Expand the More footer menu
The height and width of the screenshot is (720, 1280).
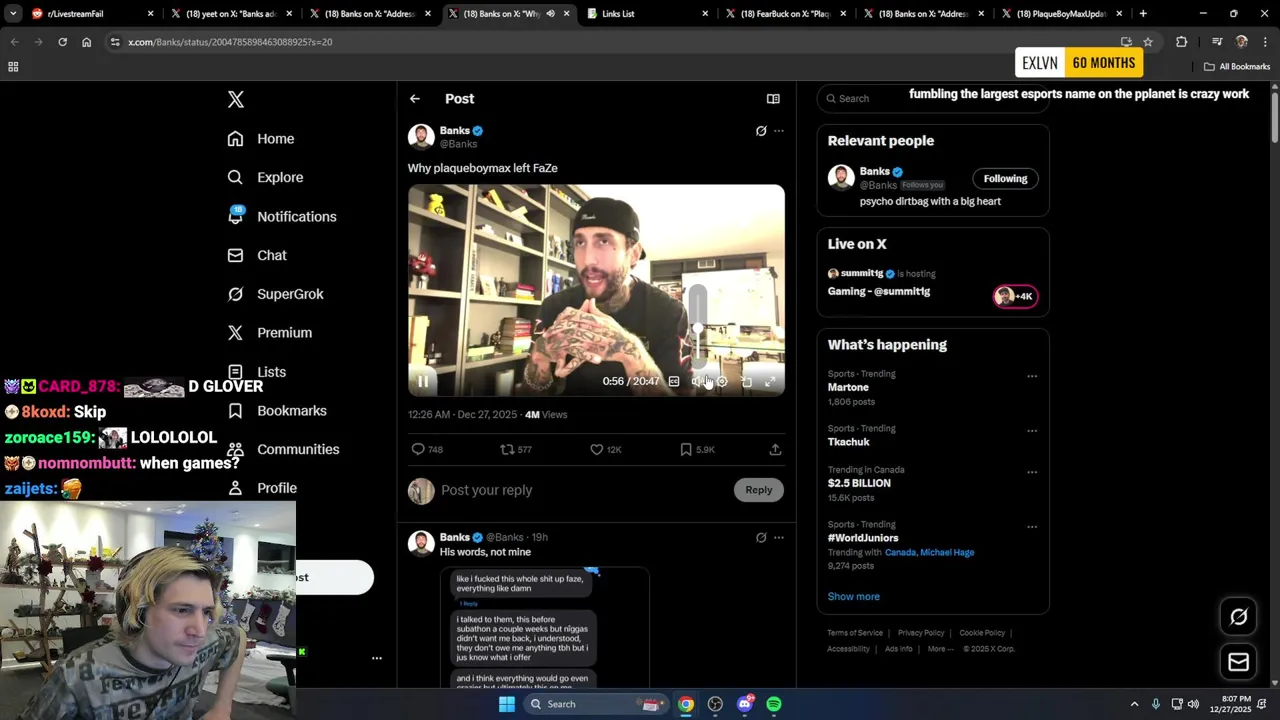tap(941, 649)
